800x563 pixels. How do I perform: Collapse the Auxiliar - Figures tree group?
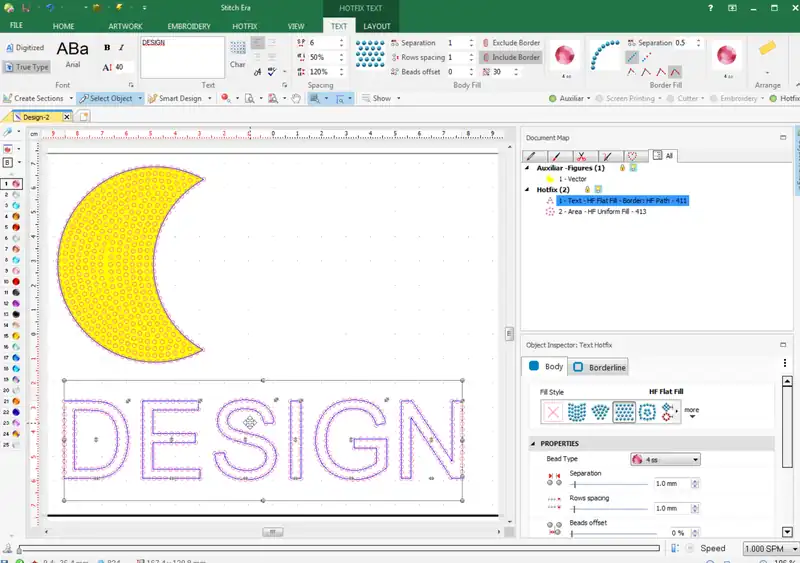[527, 168]
